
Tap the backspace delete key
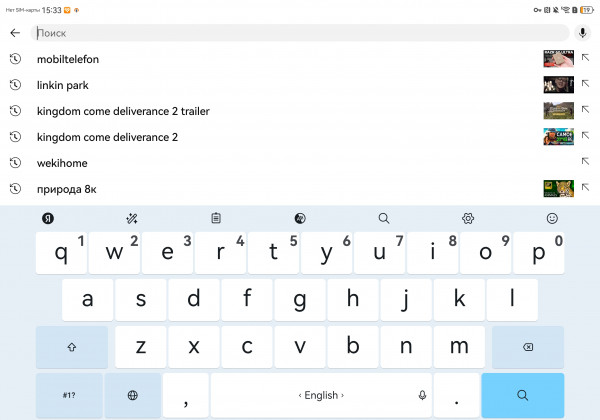click(x=528, y=347)
